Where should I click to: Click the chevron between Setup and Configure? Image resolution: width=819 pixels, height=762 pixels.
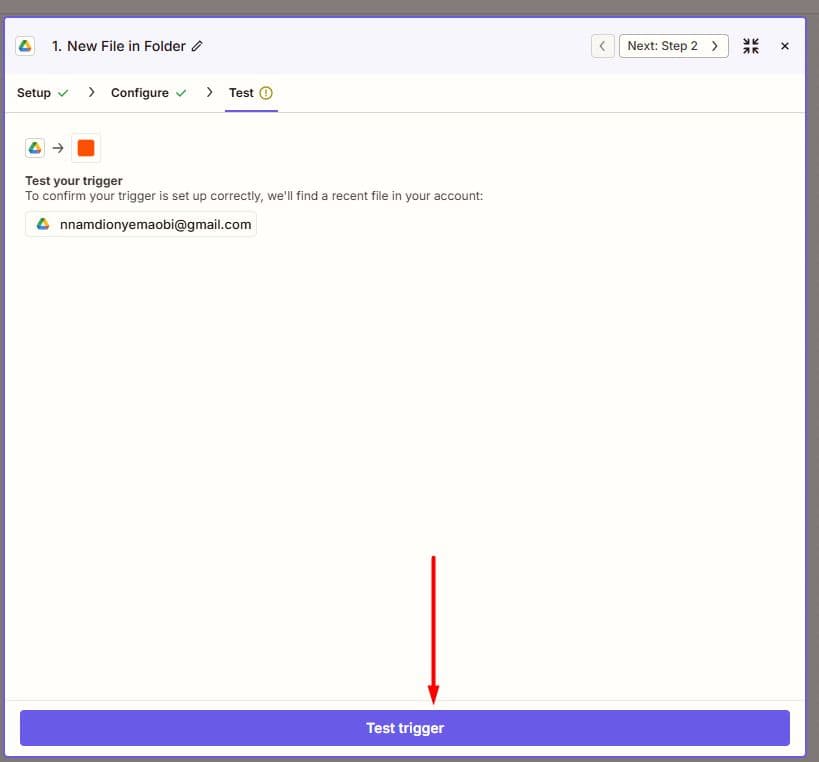tap(92, 92)
